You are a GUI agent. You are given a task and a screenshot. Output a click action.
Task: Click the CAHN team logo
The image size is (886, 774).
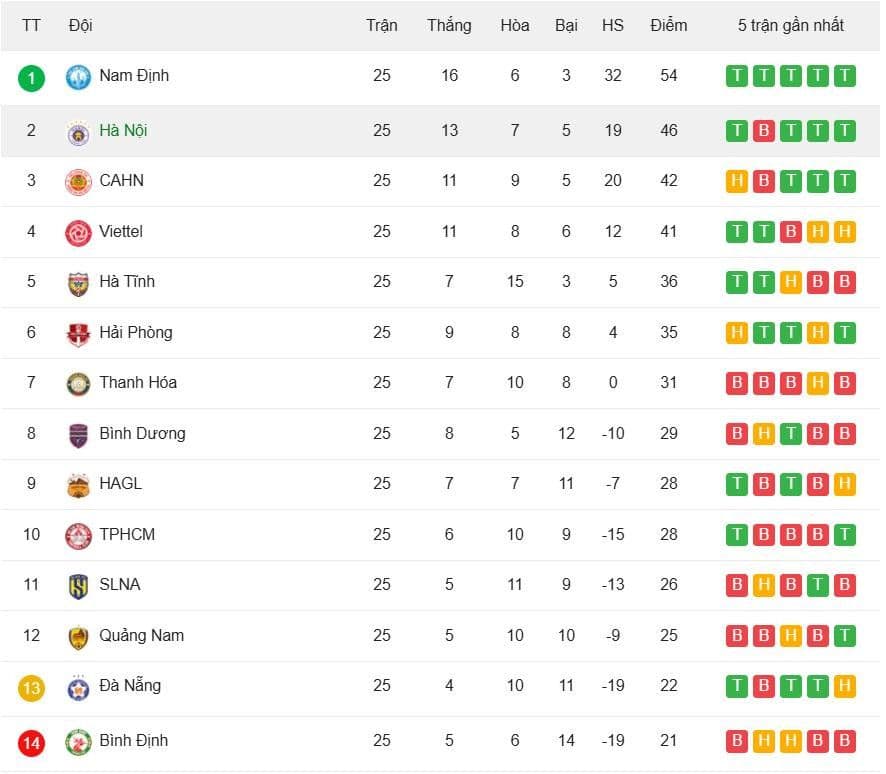[x=78, y=182]
